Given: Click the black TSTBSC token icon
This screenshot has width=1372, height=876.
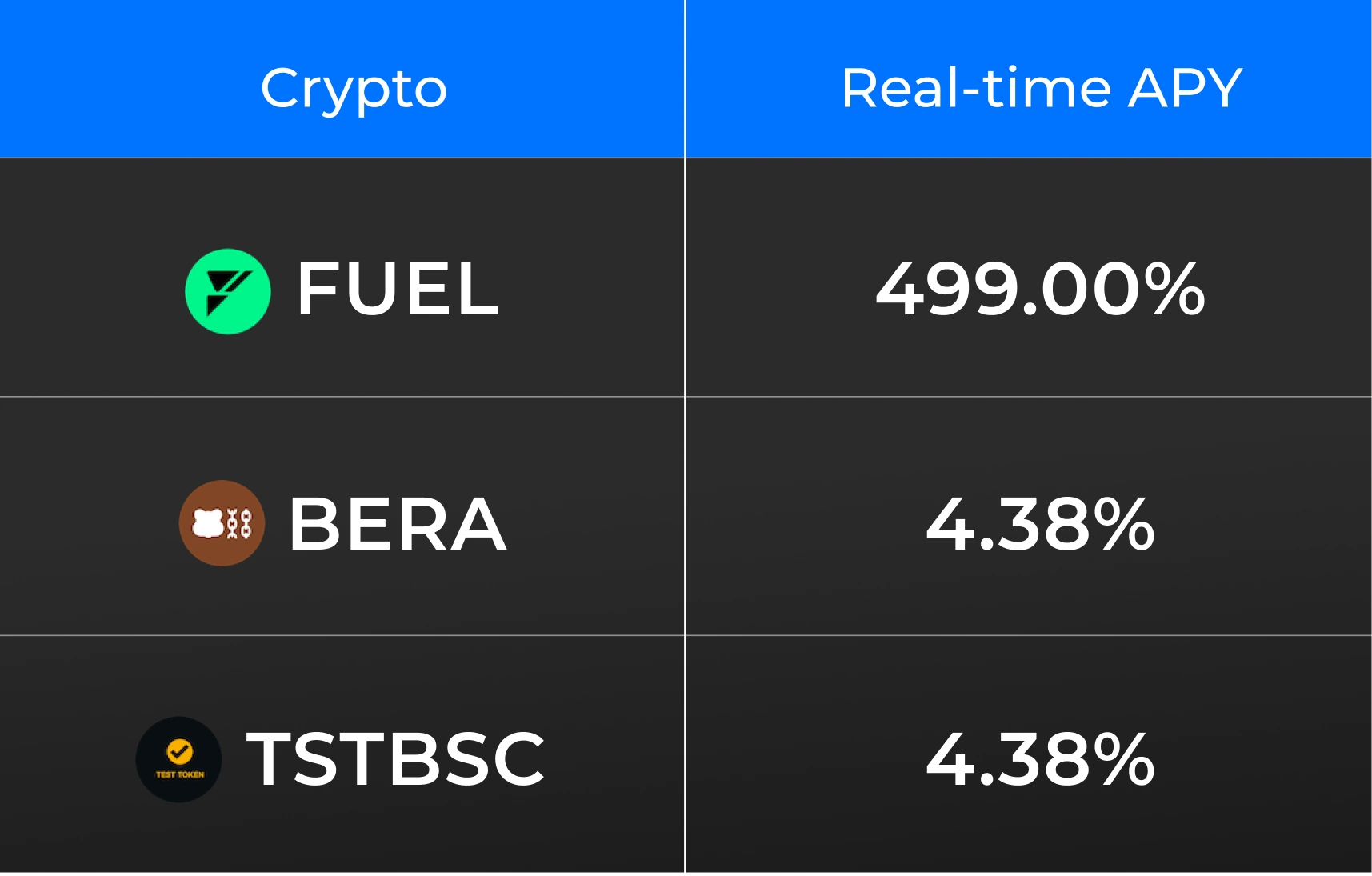Looking at the screenshot, I should [x=178, y=759].
